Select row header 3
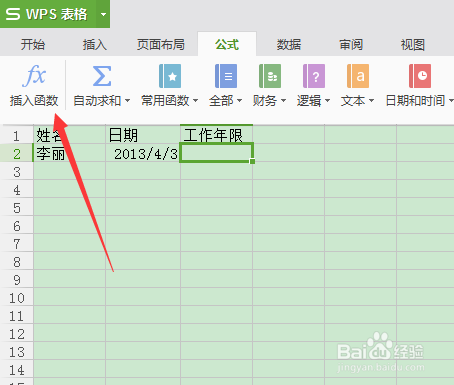This screenshot has width=454, height=385. (x=16, y=171)
